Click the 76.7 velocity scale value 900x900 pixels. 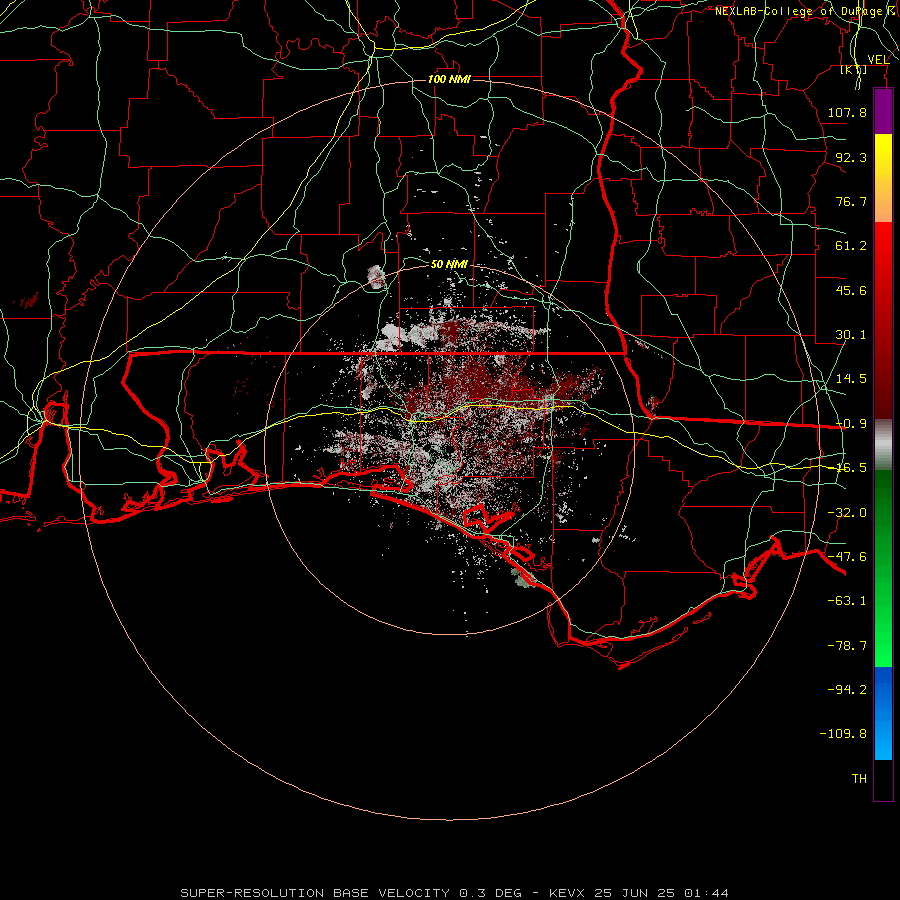click(851, 201)
